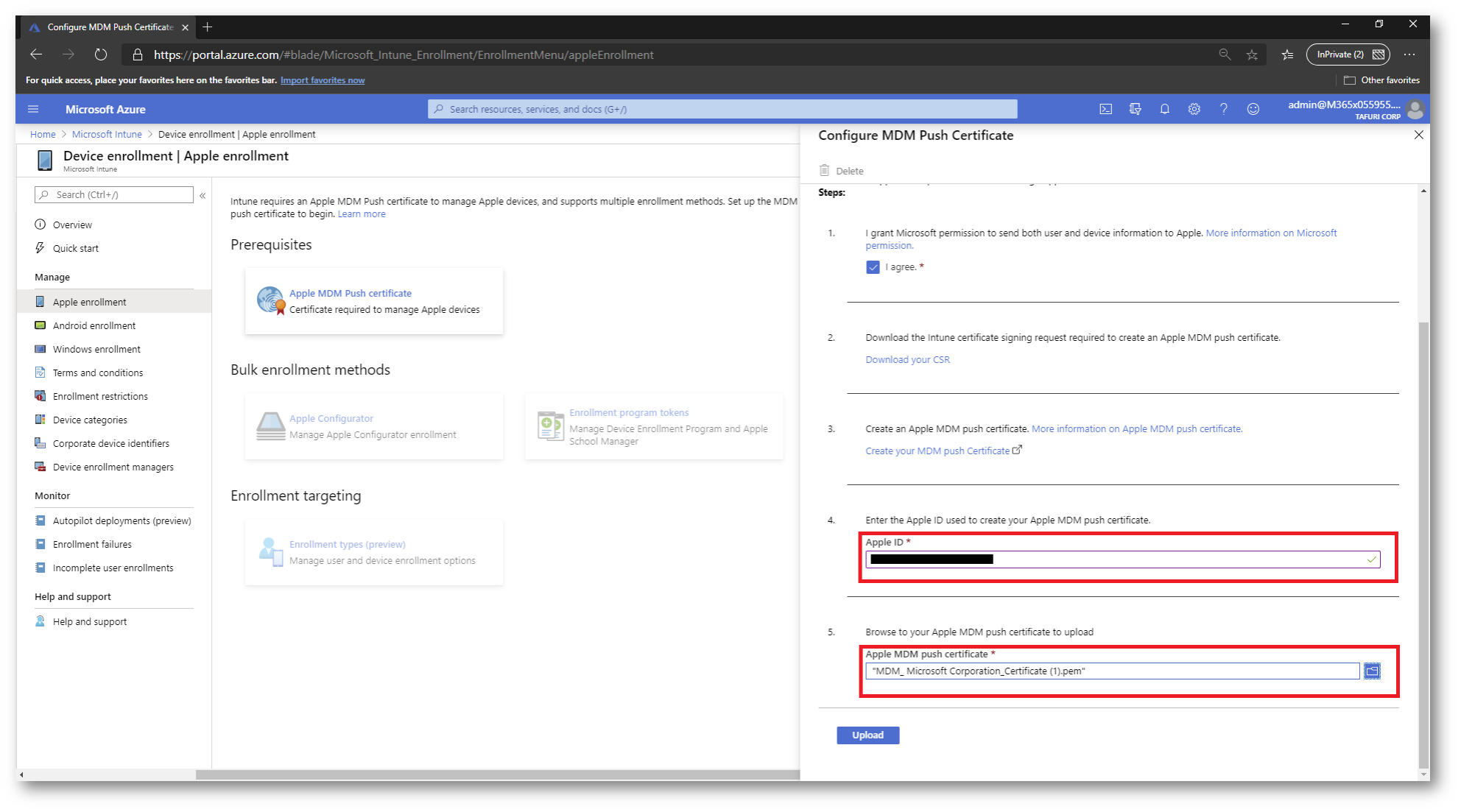The width and height of the screenshot is (1461, 812).
Task: Toggle the I agree checkbox
Action: (873, 267)
